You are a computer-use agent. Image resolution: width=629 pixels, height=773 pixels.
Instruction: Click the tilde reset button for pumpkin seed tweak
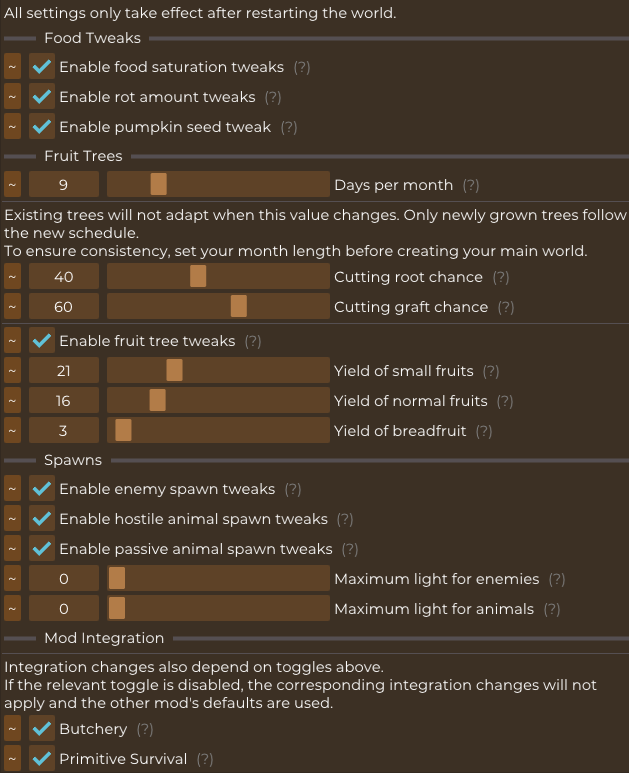[12, 127]
